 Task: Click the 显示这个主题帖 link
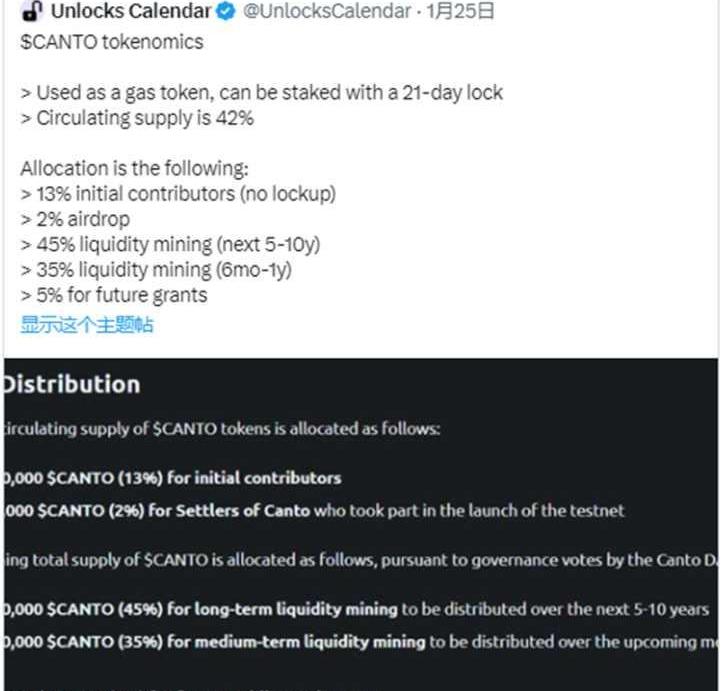tap(87, 325)
